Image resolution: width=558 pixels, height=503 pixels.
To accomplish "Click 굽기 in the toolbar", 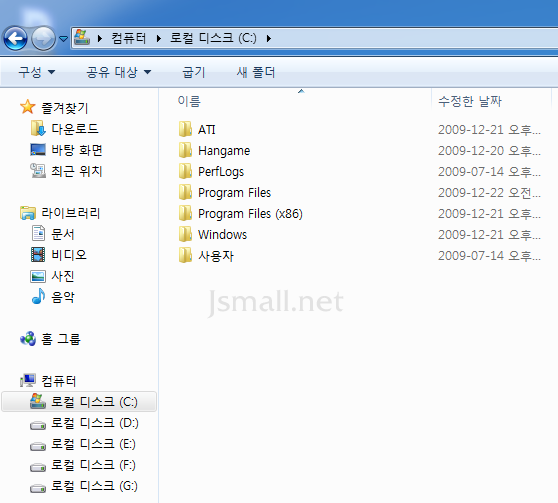I will click(x=194, y=72).
